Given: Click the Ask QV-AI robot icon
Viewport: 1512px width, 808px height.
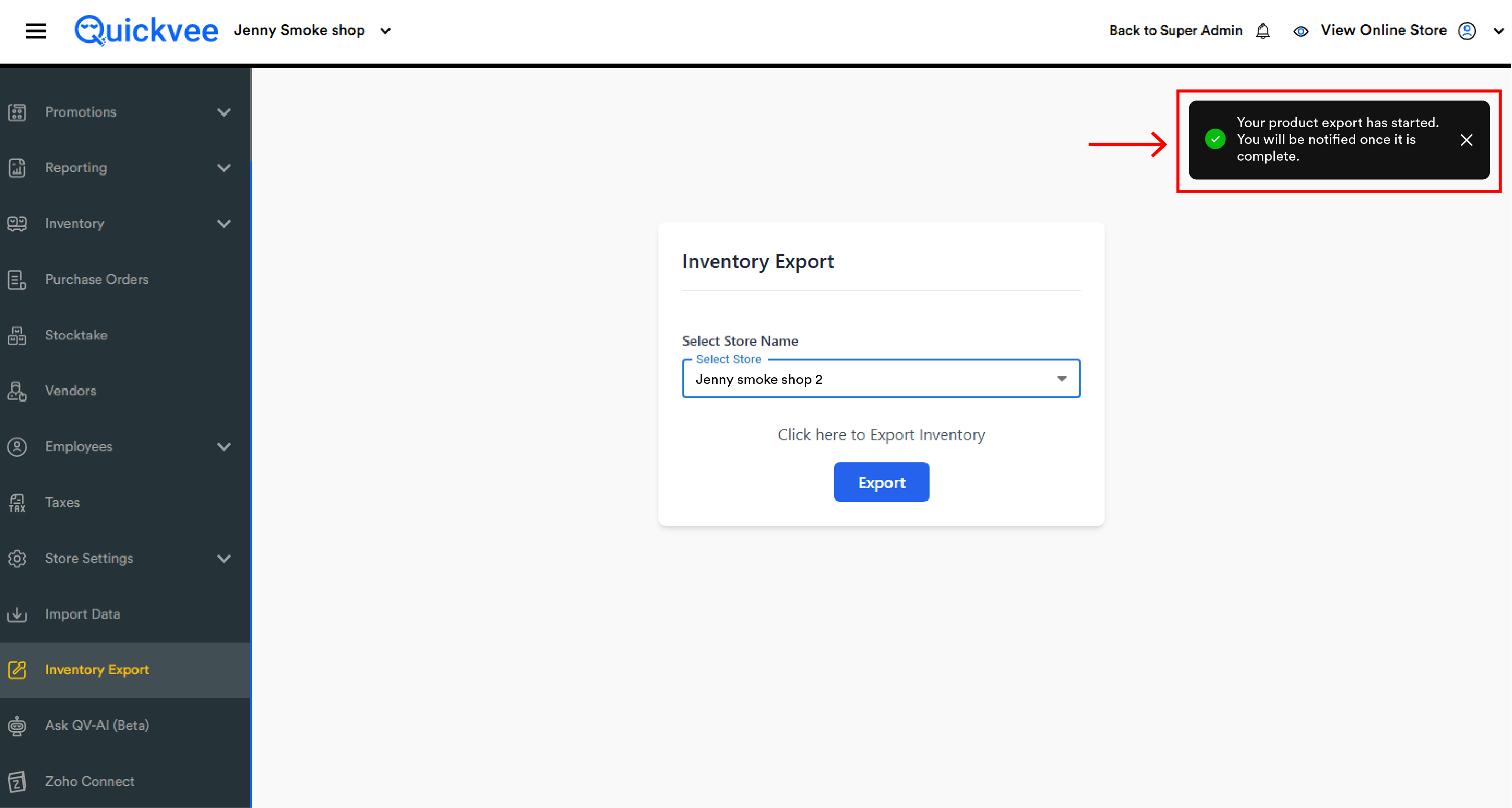Looking at the screenshot, I should click(17, 726).
